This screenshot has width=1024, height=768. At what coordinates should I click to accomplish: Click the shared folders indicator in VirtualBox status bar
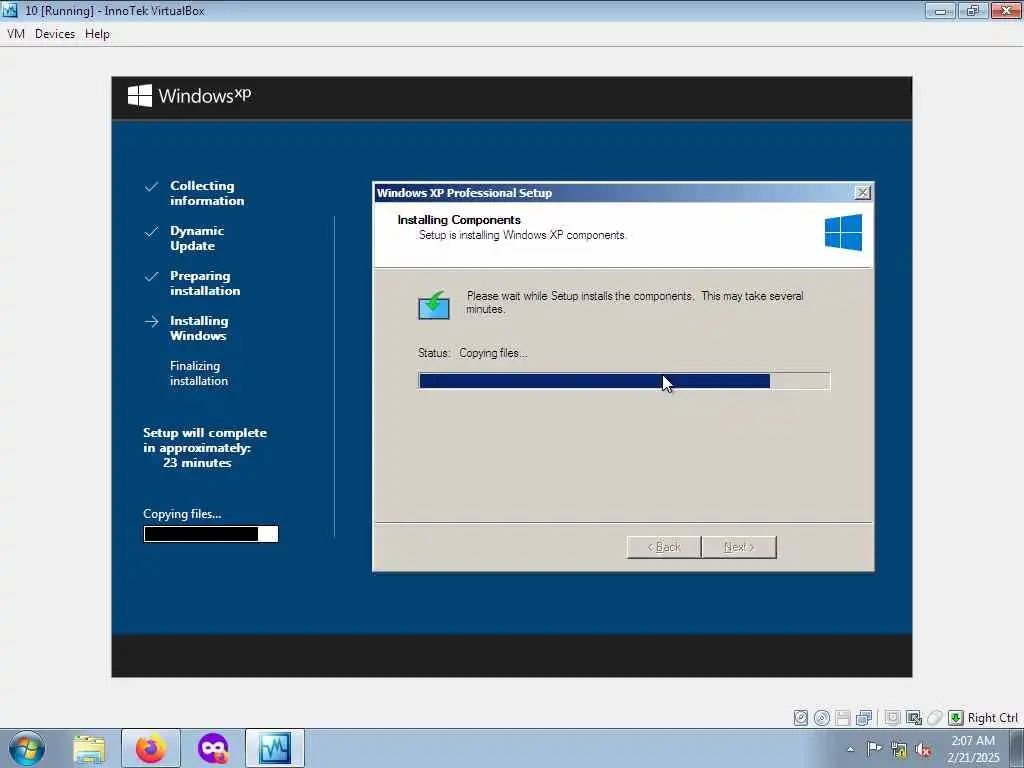coord(893,718)
